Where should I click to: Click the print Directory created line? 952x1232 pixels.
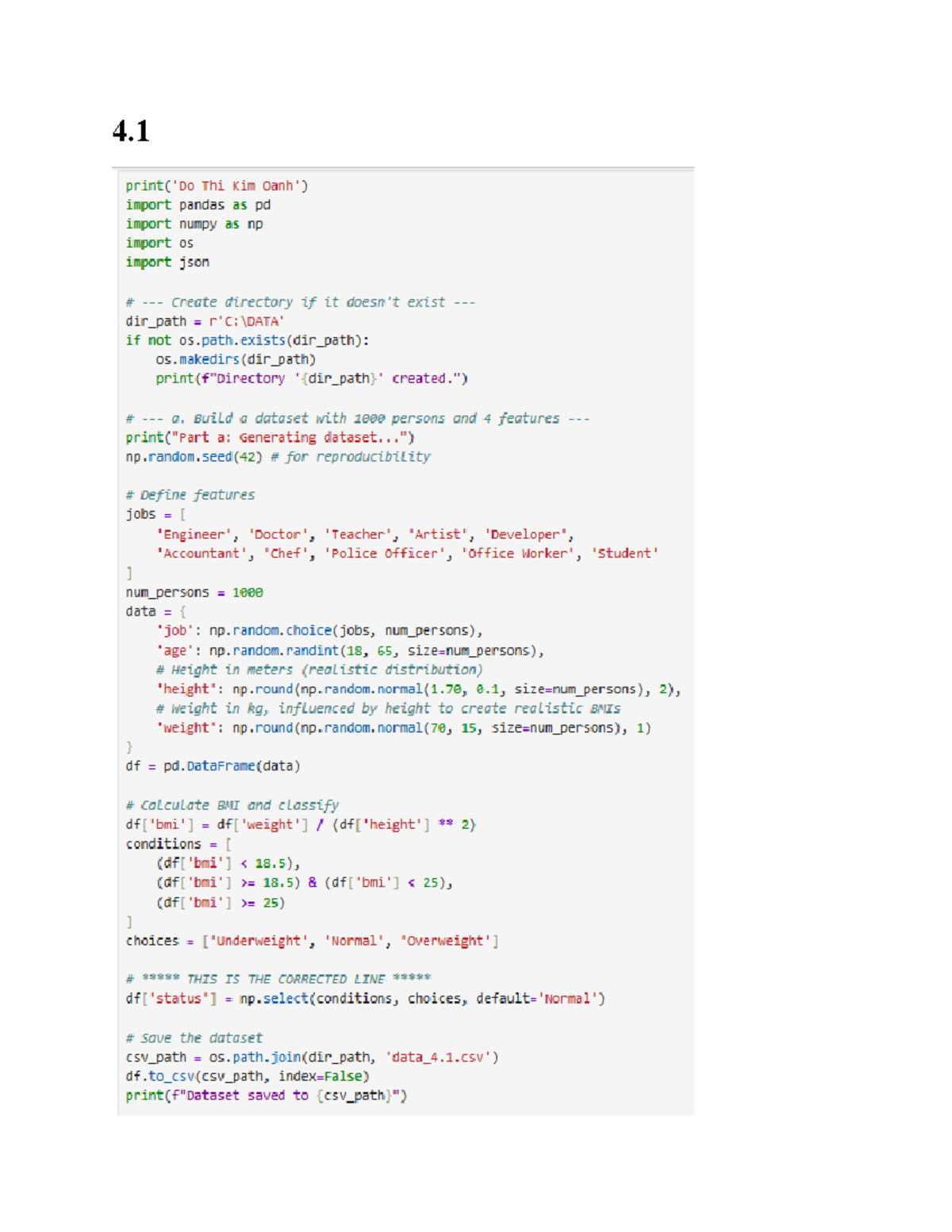click(x=312, y=378)
